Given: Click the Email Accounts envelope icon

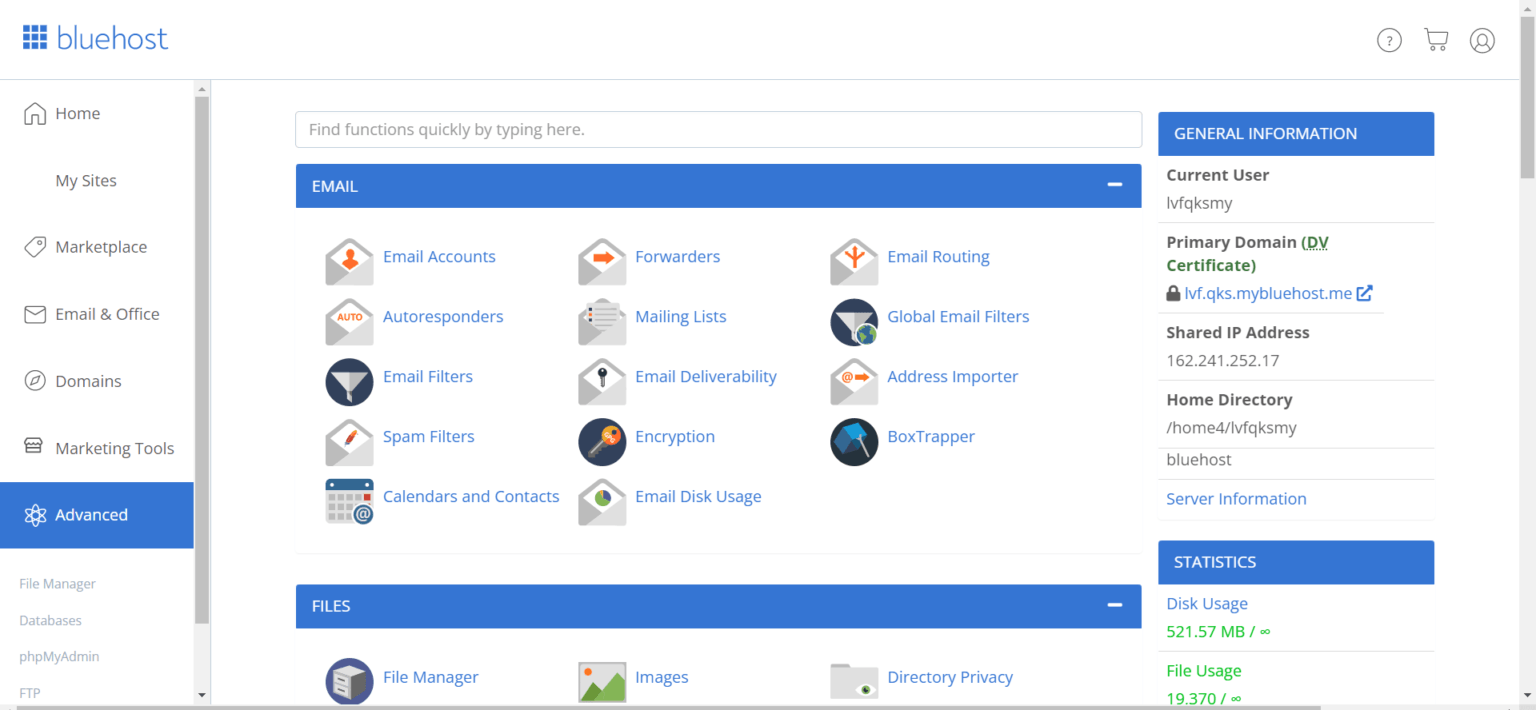Looking at the screenshot, I should click(349, 261).
